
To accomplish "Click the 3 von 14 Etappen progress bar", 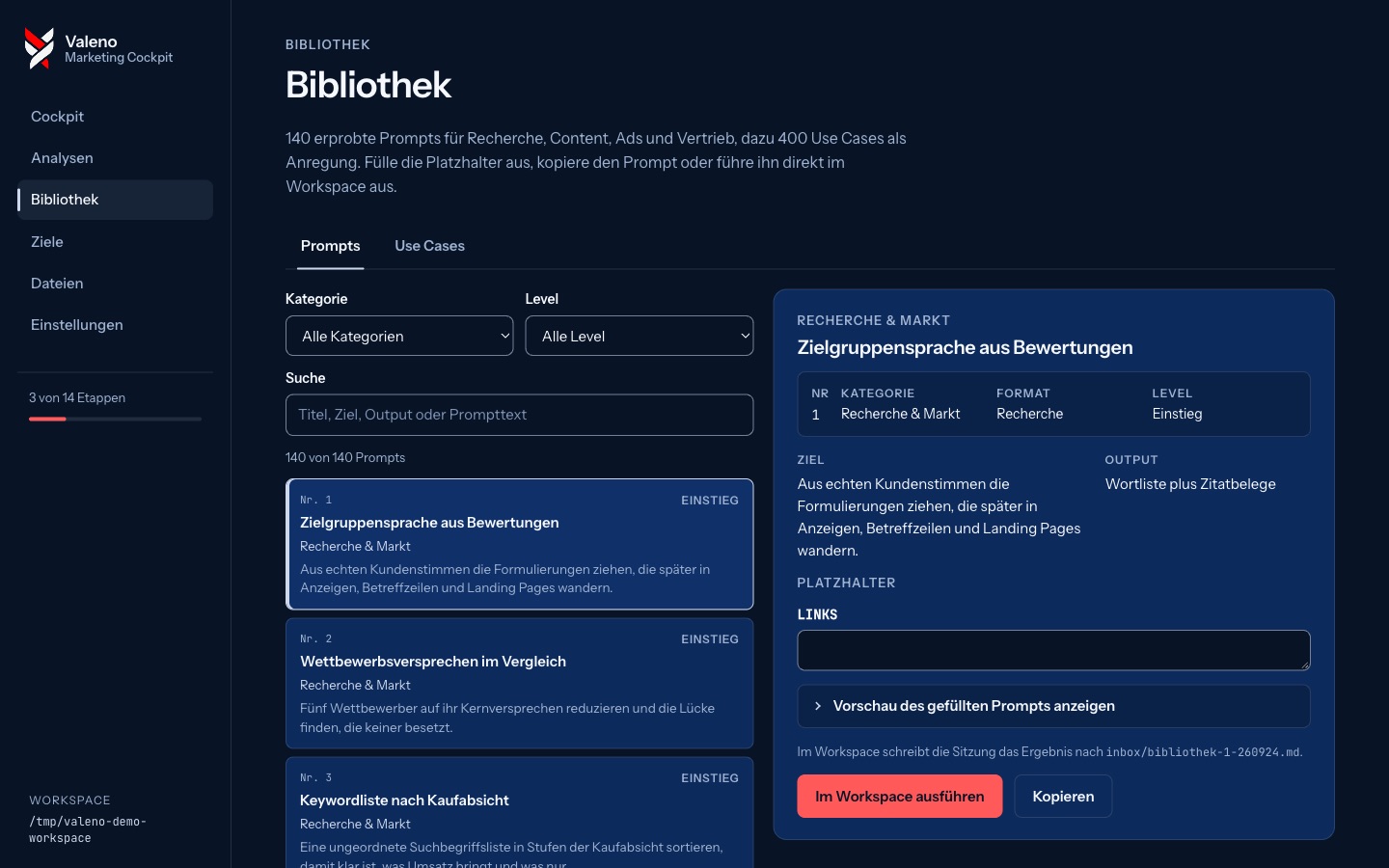I will (x=115, y=419).
